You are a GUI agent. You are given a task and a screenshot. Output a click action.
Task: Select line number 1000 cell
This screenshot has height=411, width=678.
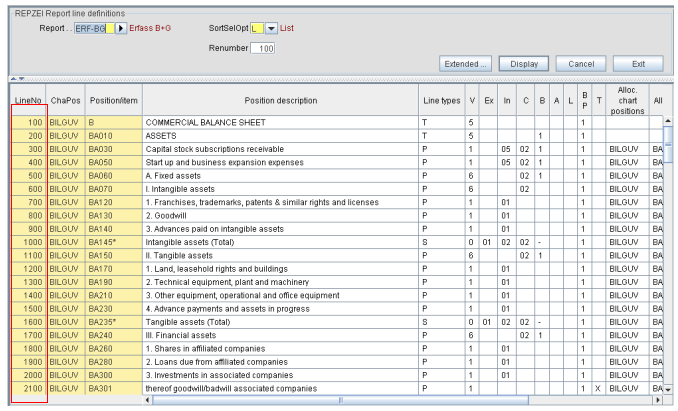click(x=29, y=242)
